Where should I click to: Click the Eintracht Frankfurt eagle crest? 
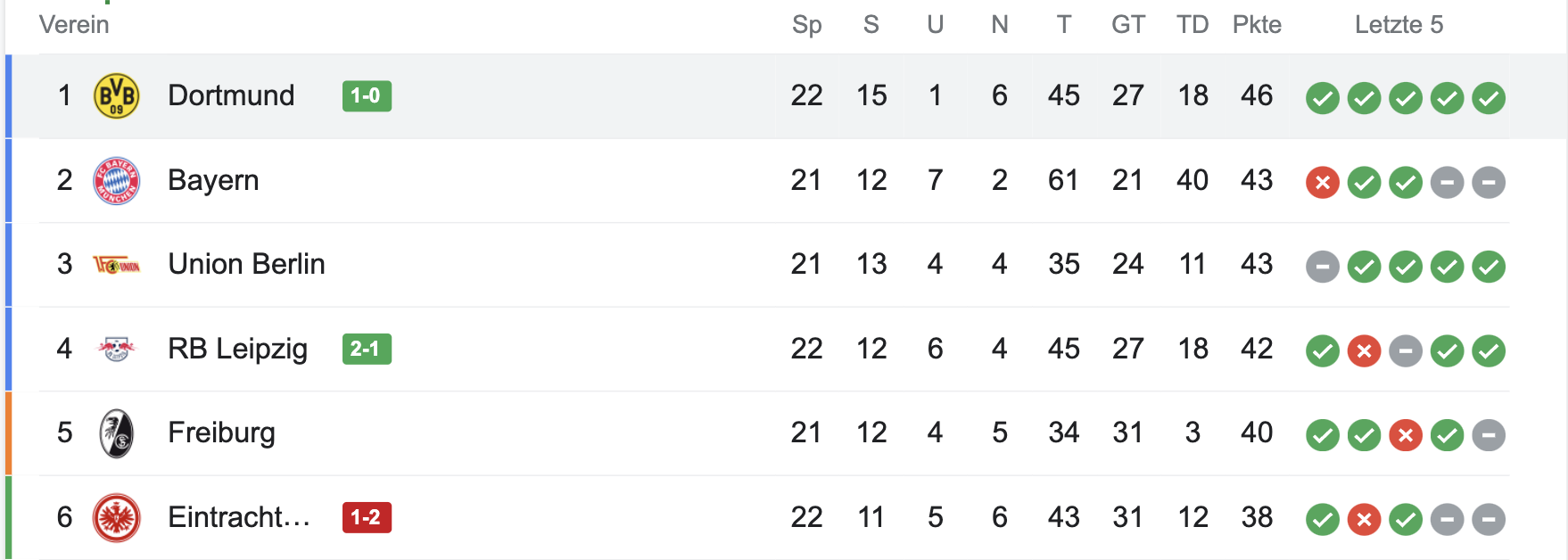point(116,517)
